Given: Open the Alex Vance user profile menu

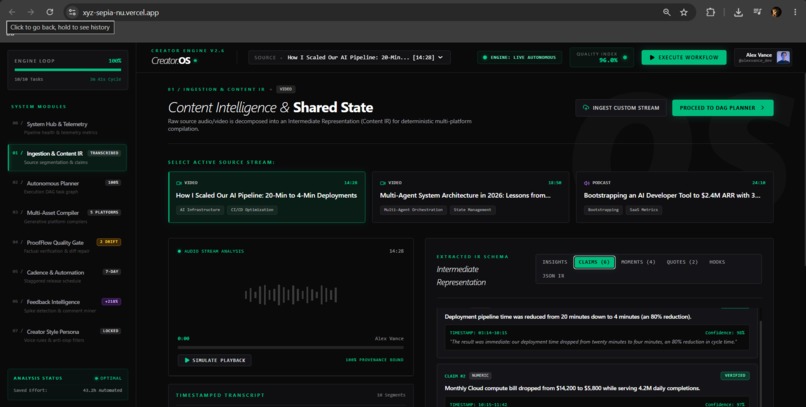Looking at the screenshot, I should [x=763, y=57].
